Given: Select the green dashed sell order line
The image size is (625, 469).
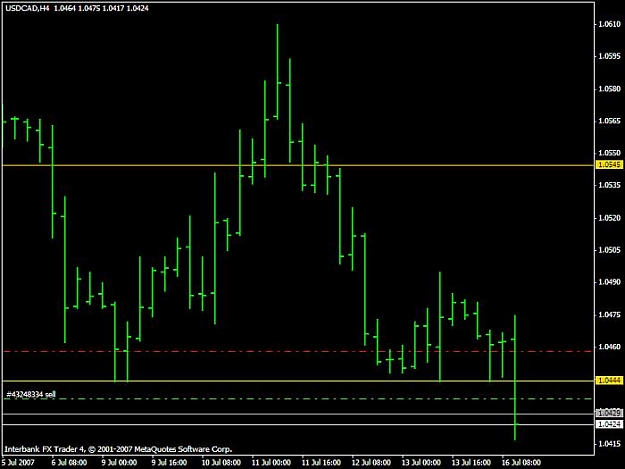Looking at the screenshot, I should coord(298,398).
